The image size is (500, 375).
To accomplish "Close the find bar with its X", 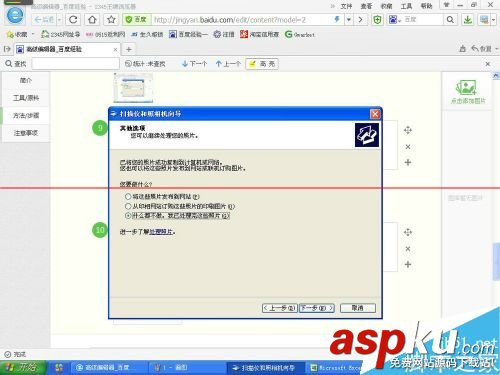I will (488, 64).
